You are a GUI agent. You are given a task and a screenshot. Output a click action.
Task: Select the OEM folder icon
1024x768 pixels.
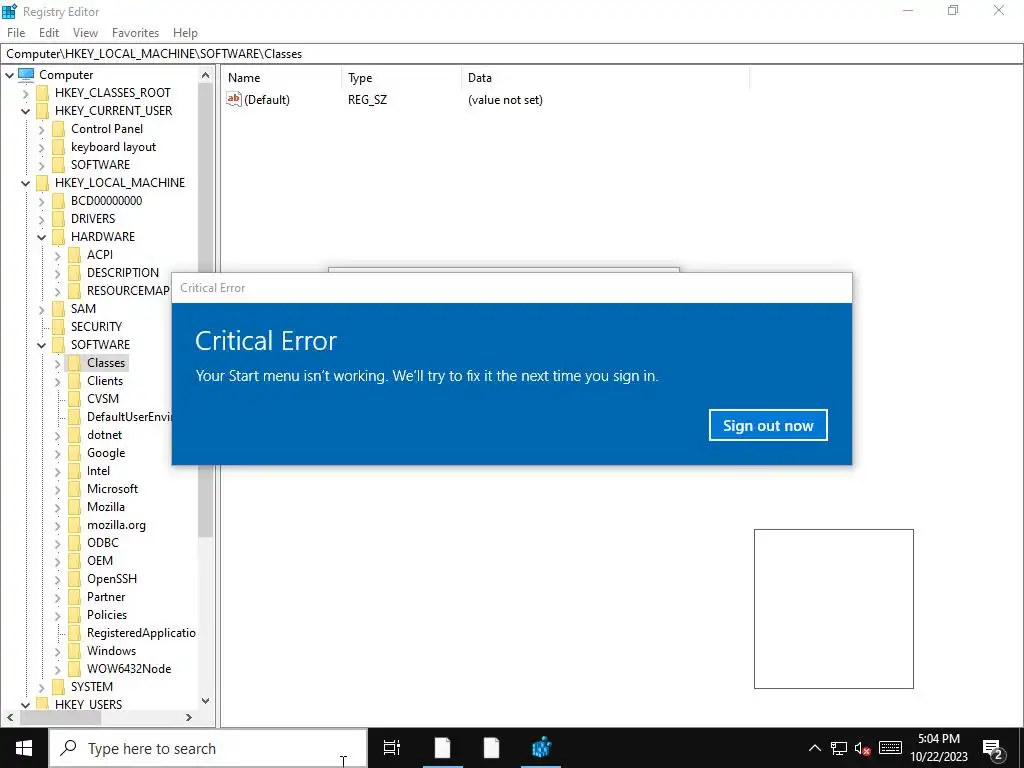click(74, 561)
